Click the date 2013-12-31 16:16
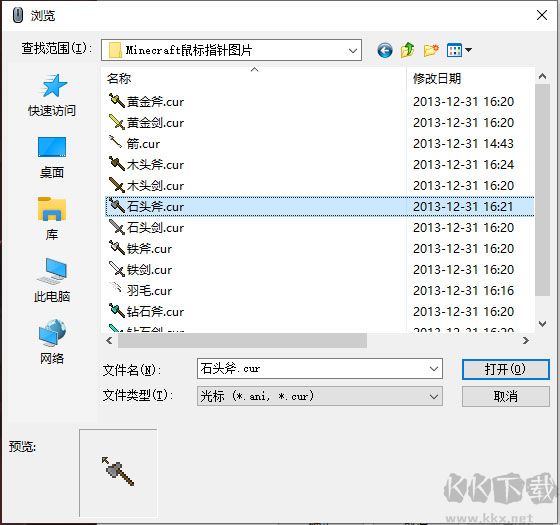 [463, 291]
